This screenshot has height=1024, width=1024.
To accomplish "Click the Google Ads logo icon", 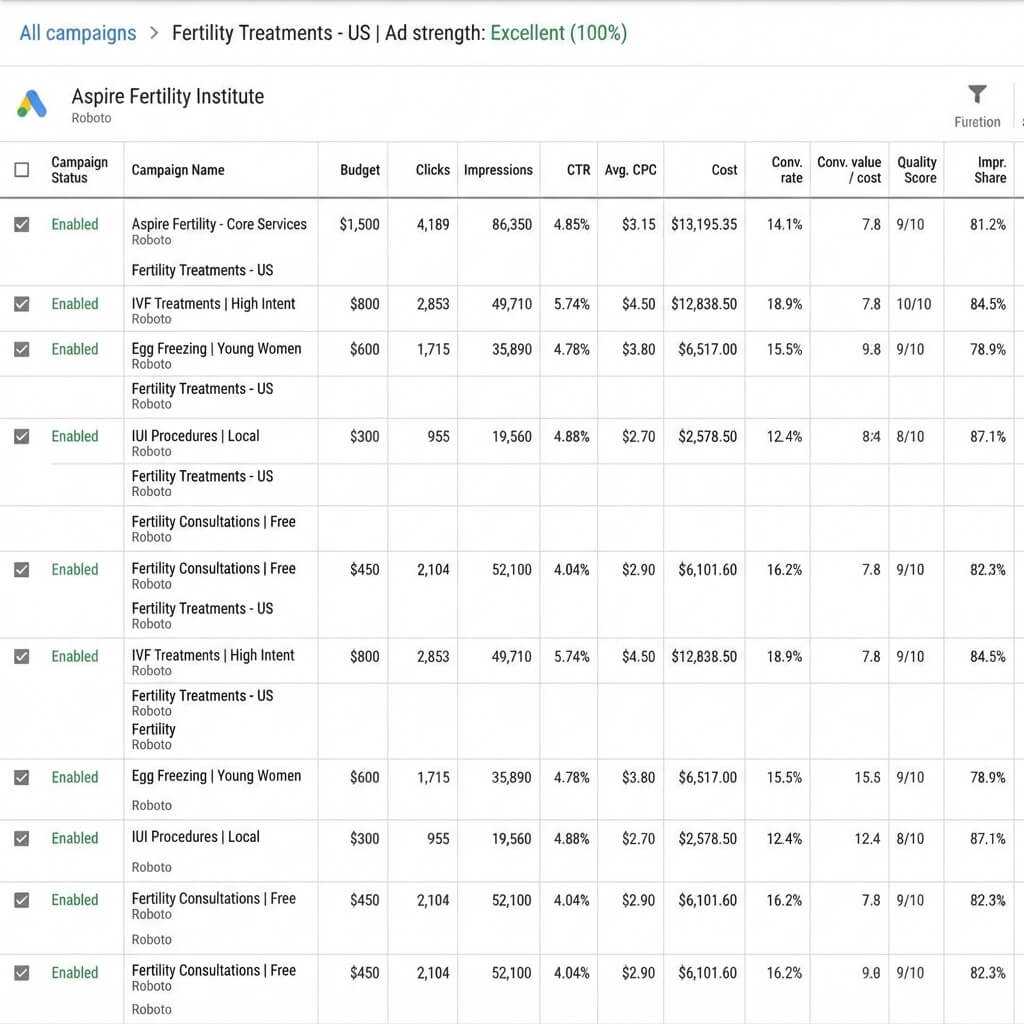I will (31, 103).
